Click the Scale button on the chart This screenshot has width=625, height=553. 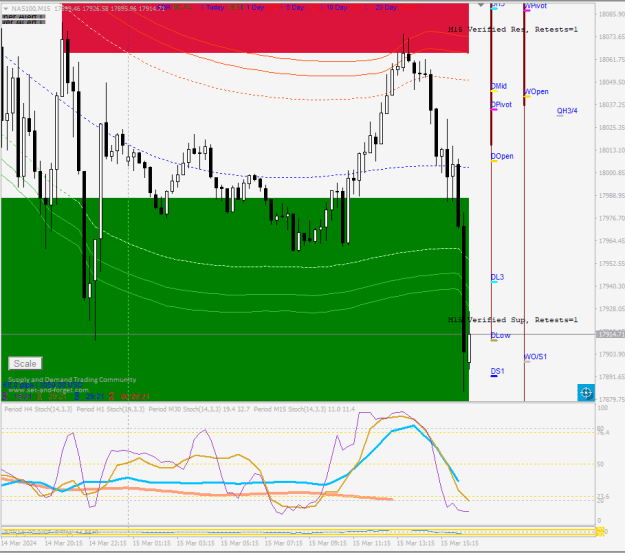coord(25,364)
